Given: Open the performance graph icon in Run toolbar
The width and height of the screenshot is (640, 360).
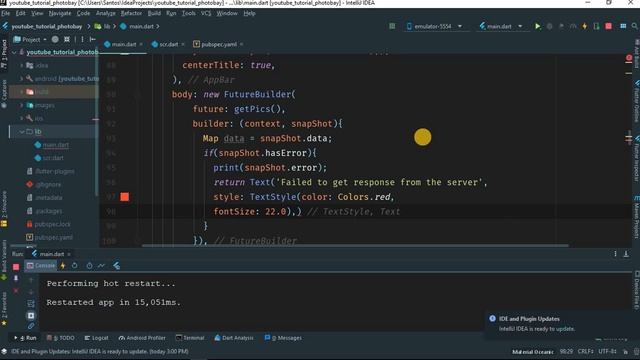Looking at the screenshot, I should click(x=101, y=266).
